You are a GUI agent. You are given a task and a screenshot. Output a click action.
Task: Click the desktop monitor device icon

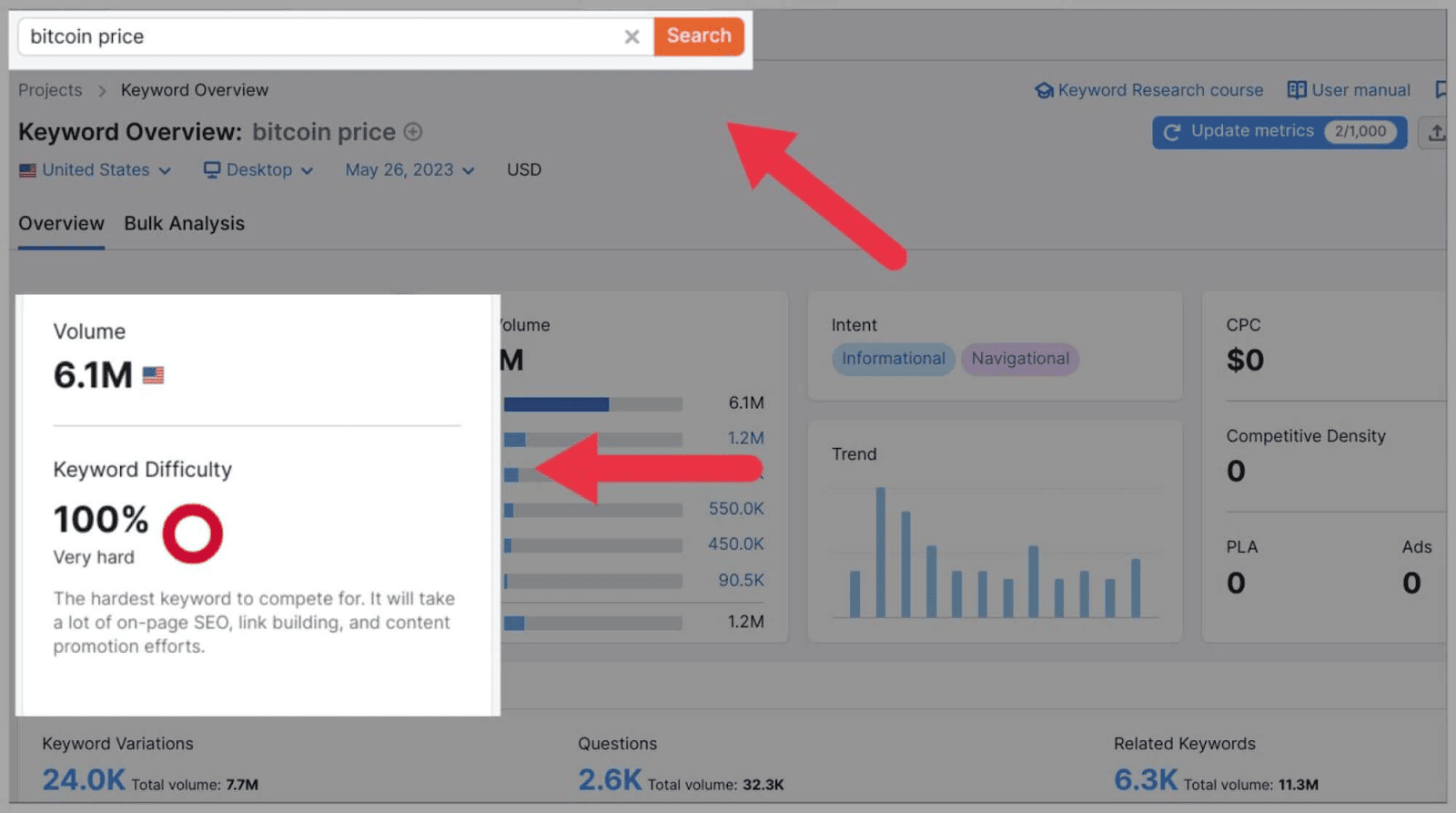[212, 170]
